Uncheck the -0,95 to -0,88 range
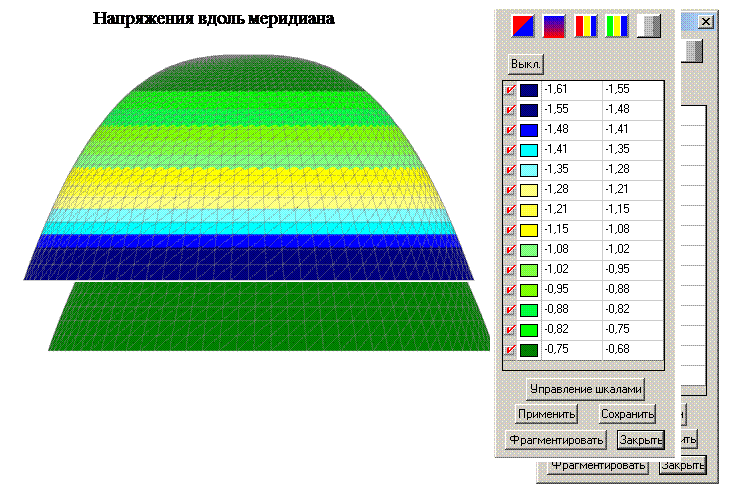The image size is (730, 492). (510, 290)
